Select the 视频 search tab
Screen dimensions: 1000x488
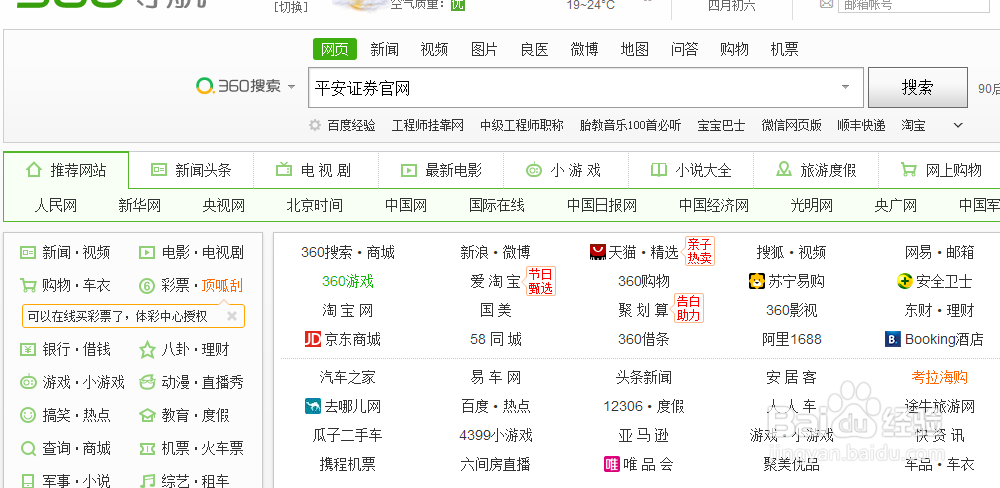click(x=434, y=49)
